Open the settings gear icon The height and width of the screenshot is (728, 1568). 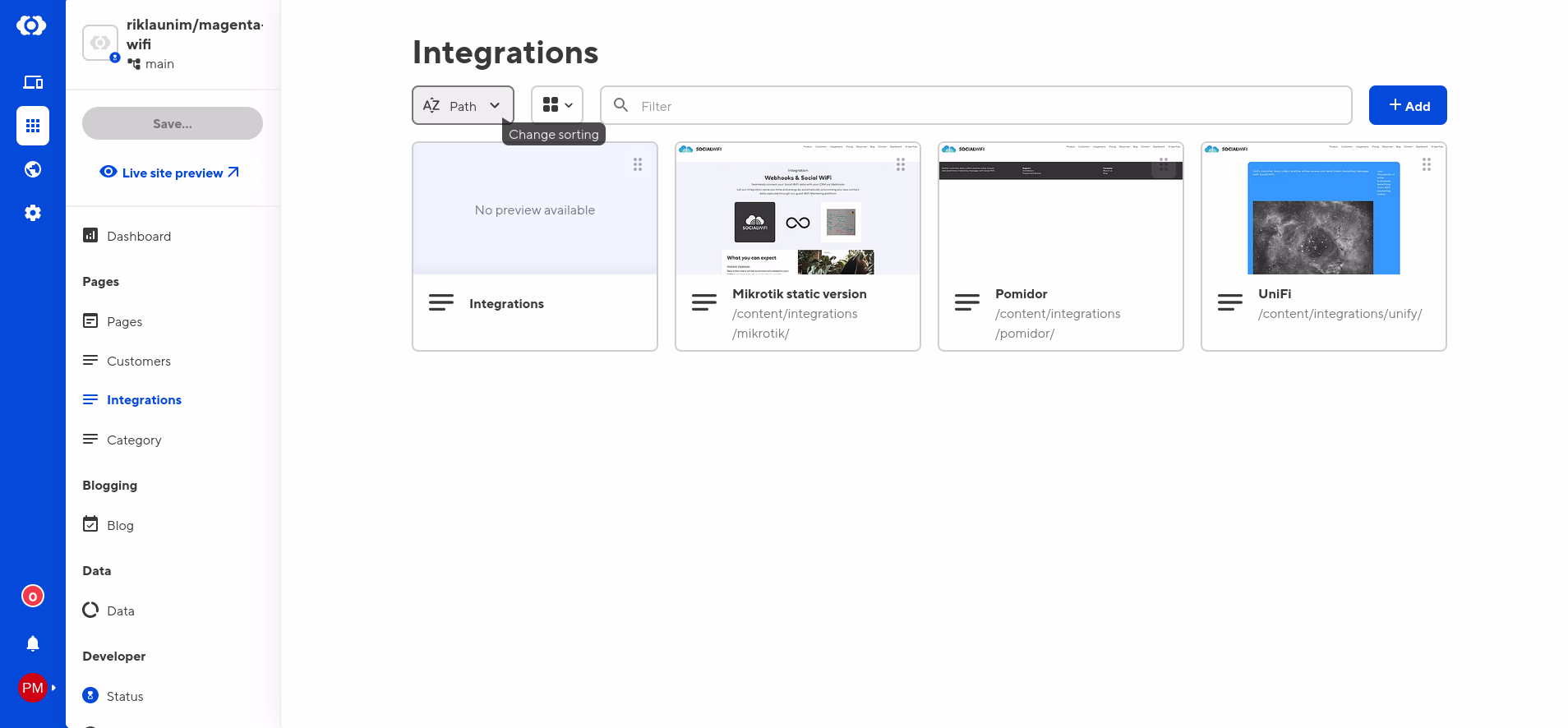pos(33,213)
